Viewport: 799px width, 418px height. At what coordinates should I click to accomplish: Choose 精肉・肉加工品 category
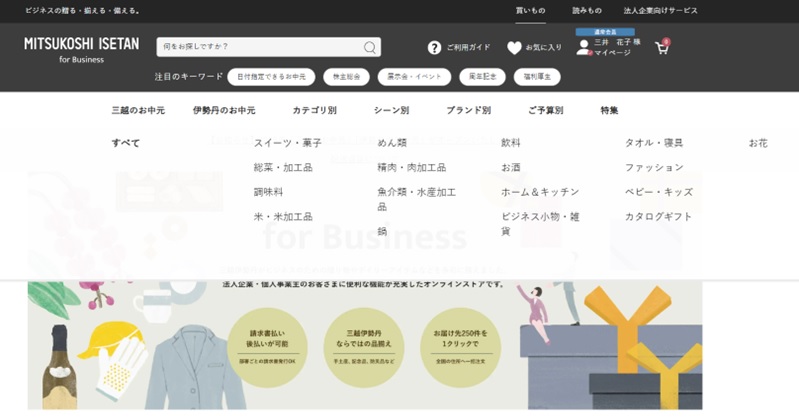pyautogui.click(x=412, y=168)
